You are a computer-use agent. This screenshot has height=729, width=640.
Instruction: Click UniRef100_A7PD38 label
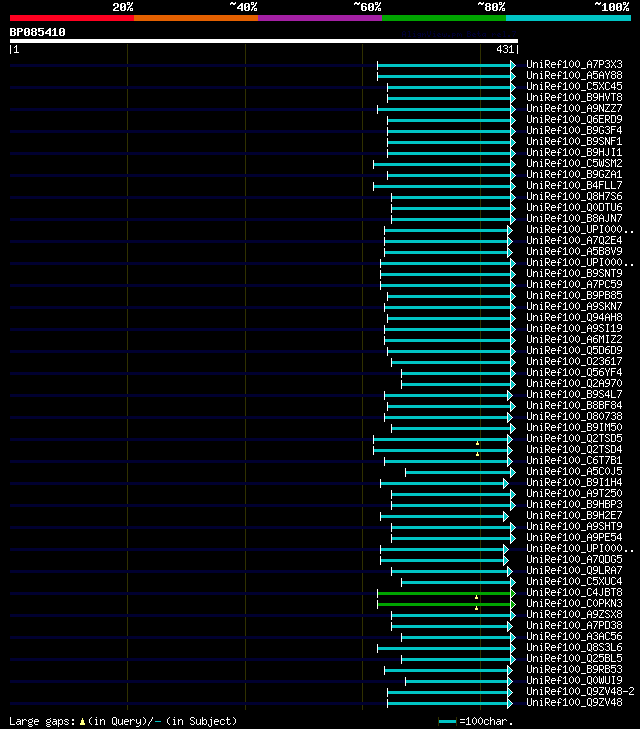[574, 626]
